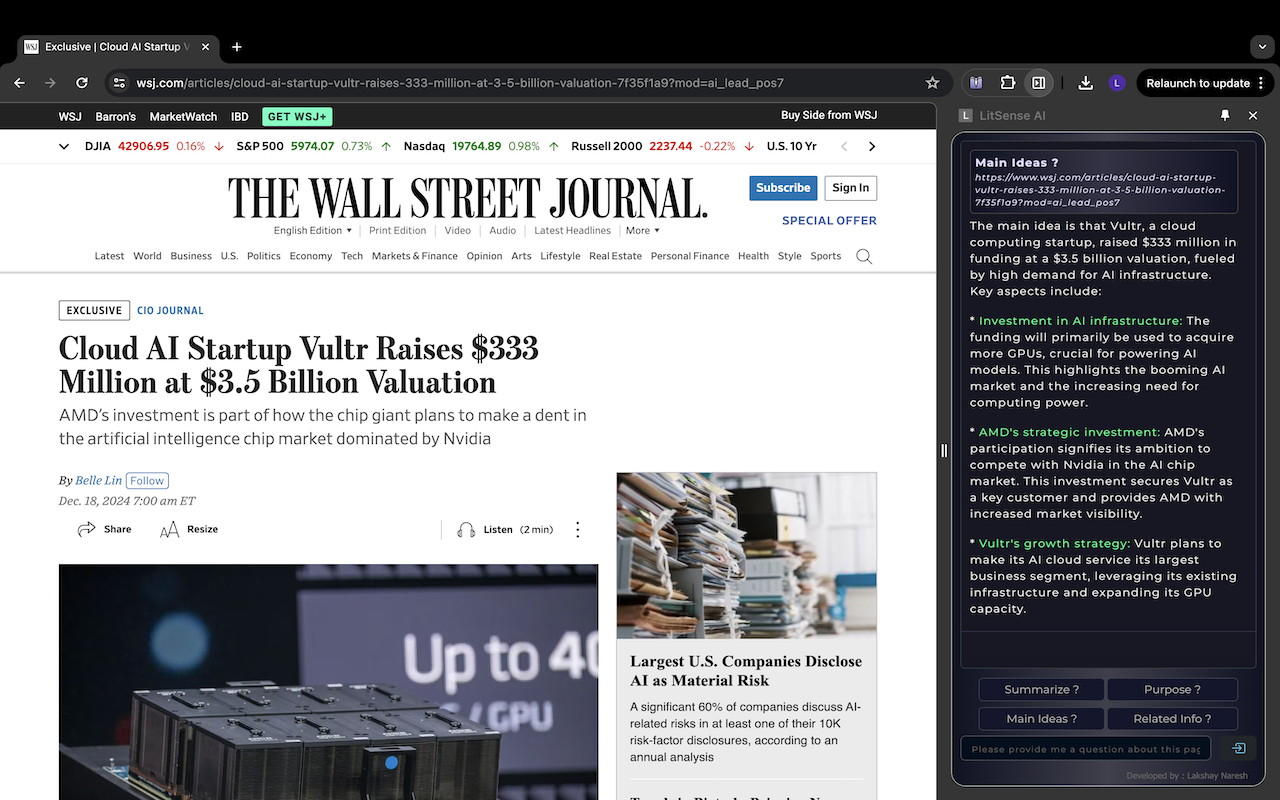Open the WSJ search magnifier icon
Screen dimensions: 1280x800
pos(864,257)
